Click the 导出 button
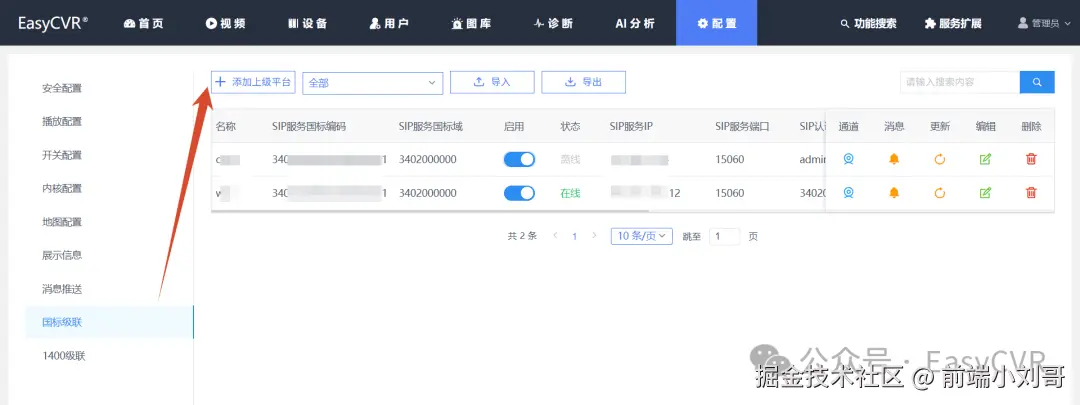The image size is (1080, 405). [583, 82]
